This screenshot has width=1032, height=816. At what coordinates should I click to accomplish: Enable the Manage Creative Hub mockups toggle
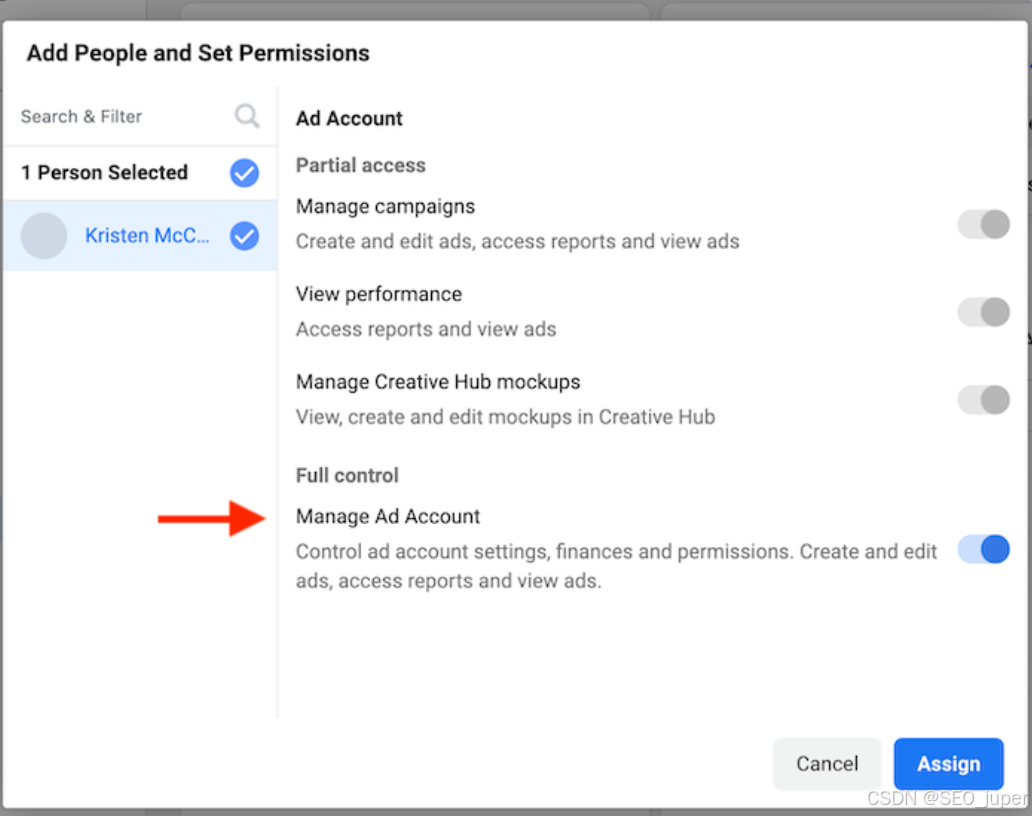point(983,400)
